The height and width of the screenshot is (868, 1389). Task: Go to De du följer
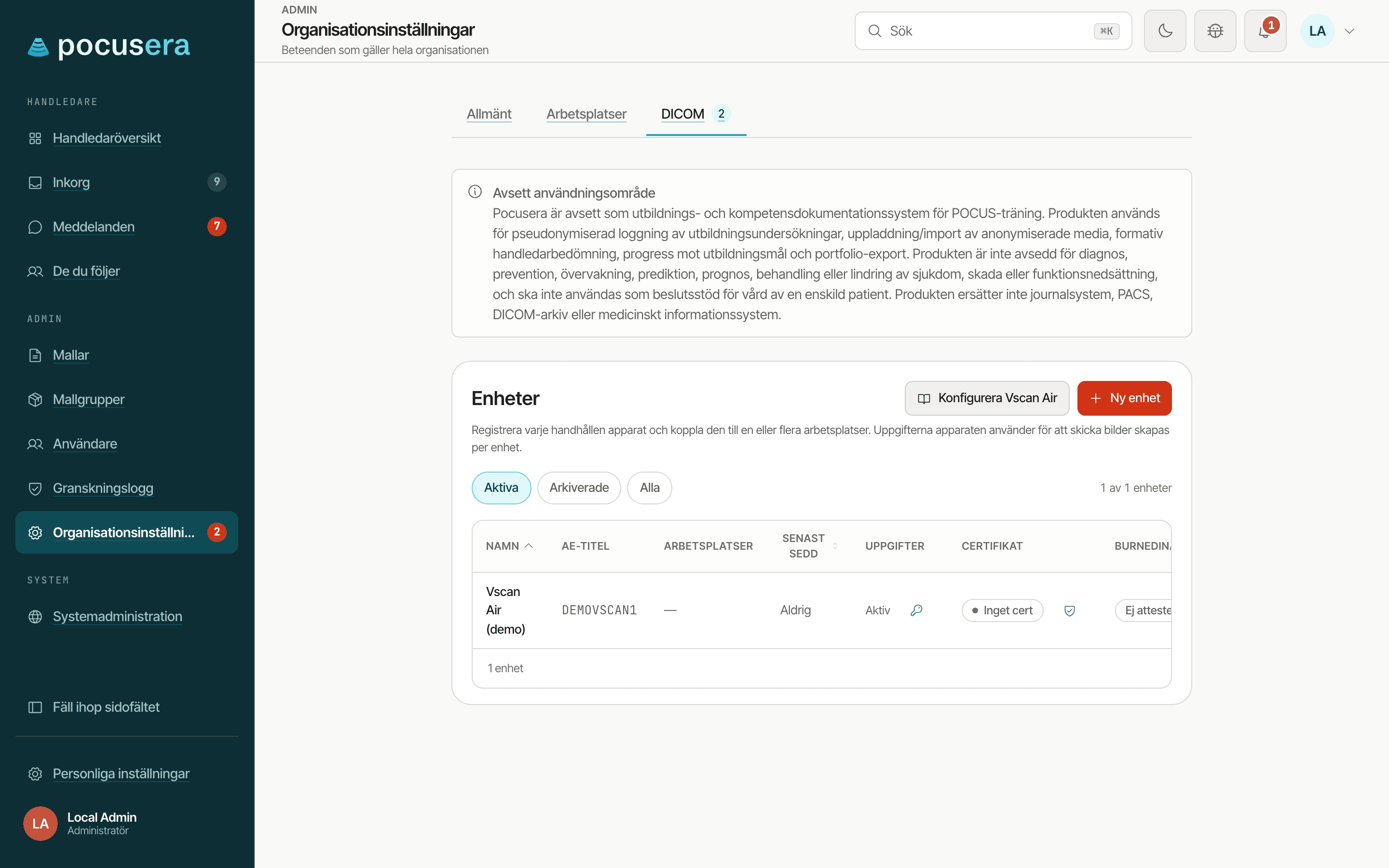(x=127, y=271)
